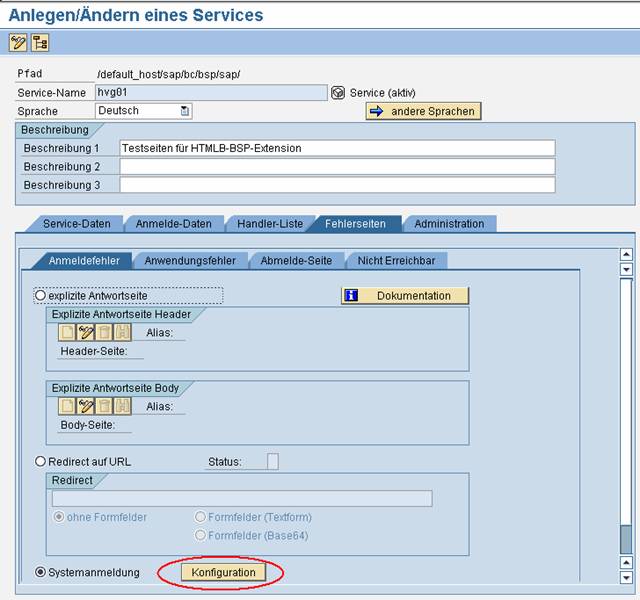Click the blue arrow icon on andere Sprachen
Image resolution: width=640 pixels, height=600 pixels.
(x=376, y=111)
